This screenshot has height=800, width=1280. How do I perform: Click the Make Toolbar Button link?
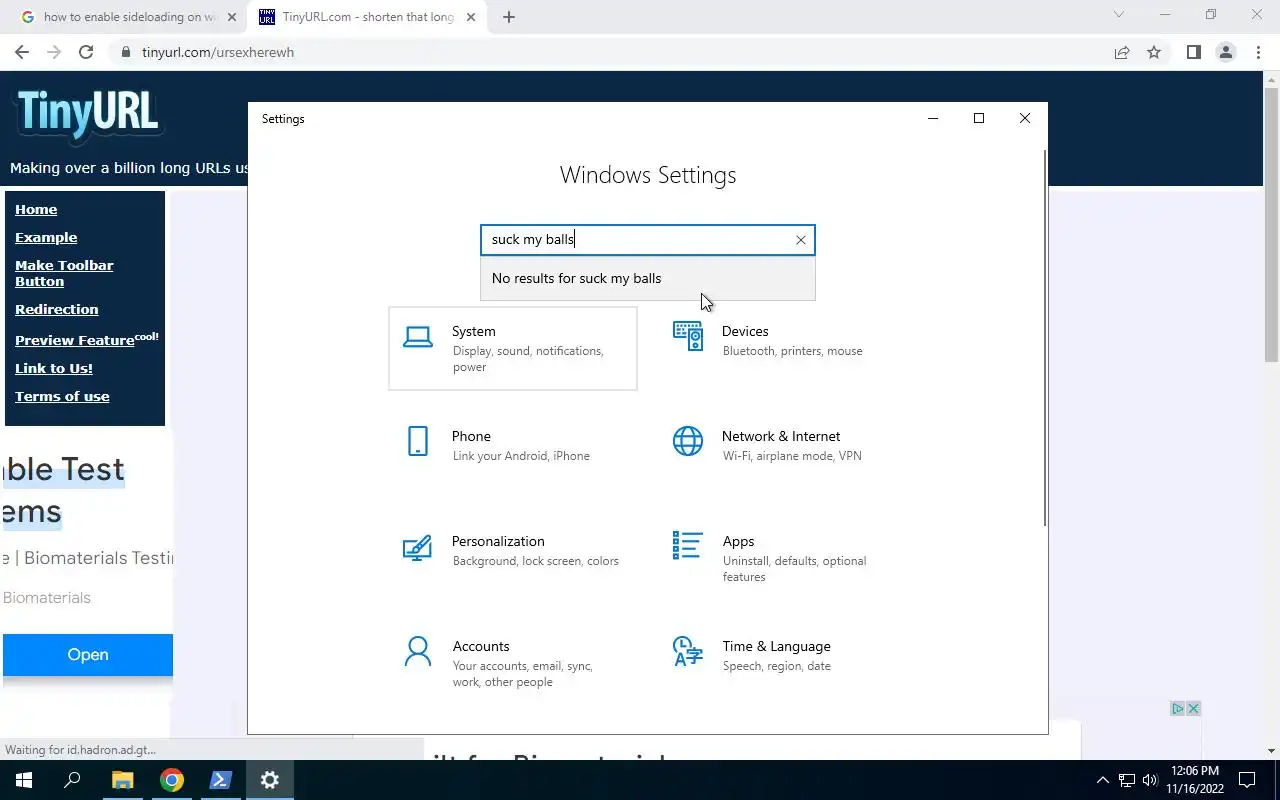64,273
